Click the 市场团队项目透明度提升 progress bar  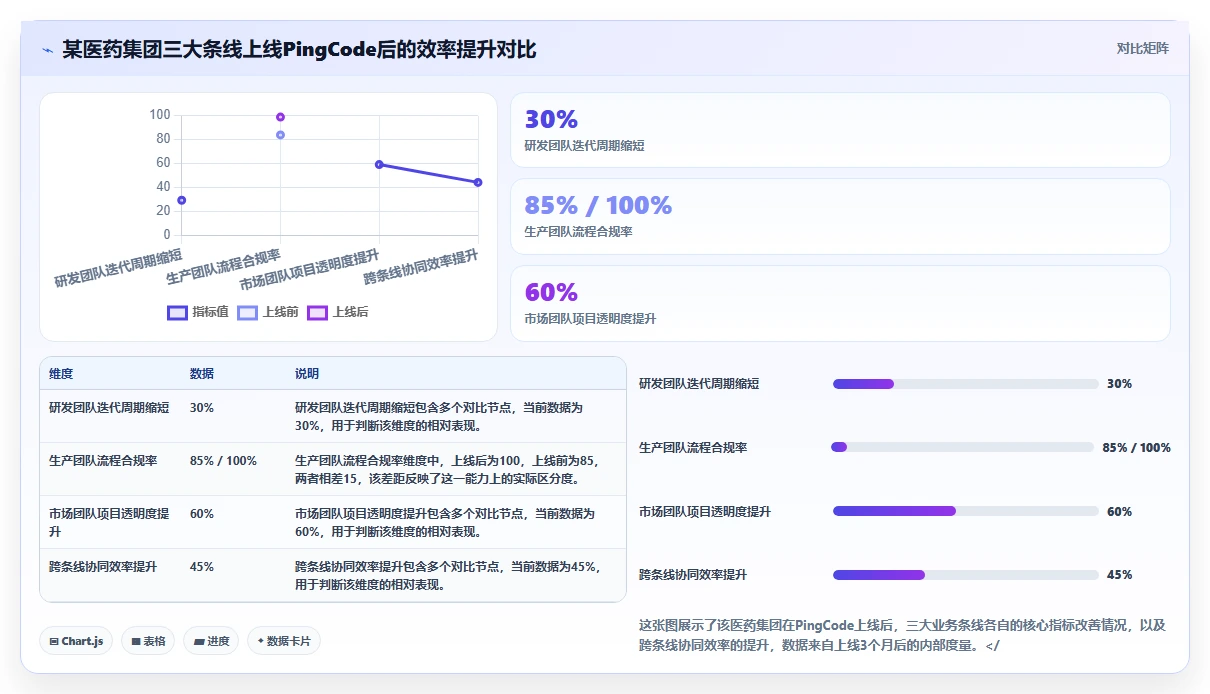[966, 511]
